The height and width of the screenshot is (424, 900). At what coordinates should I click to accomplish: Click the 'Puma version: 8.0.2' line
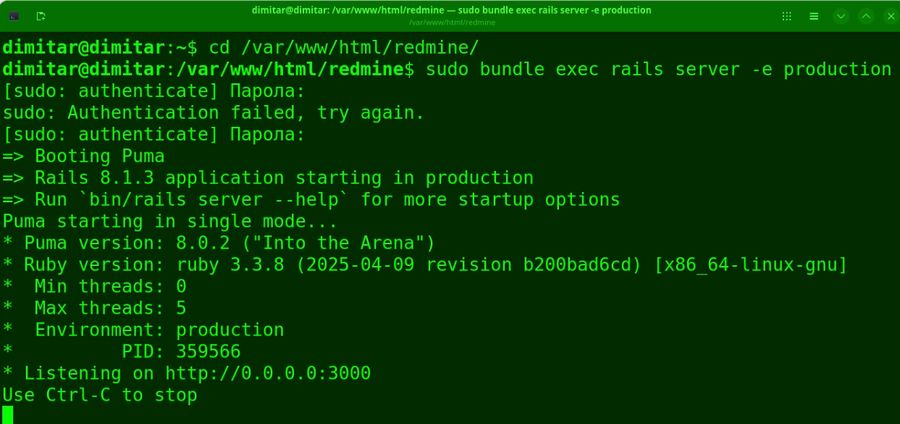(219, 243)
